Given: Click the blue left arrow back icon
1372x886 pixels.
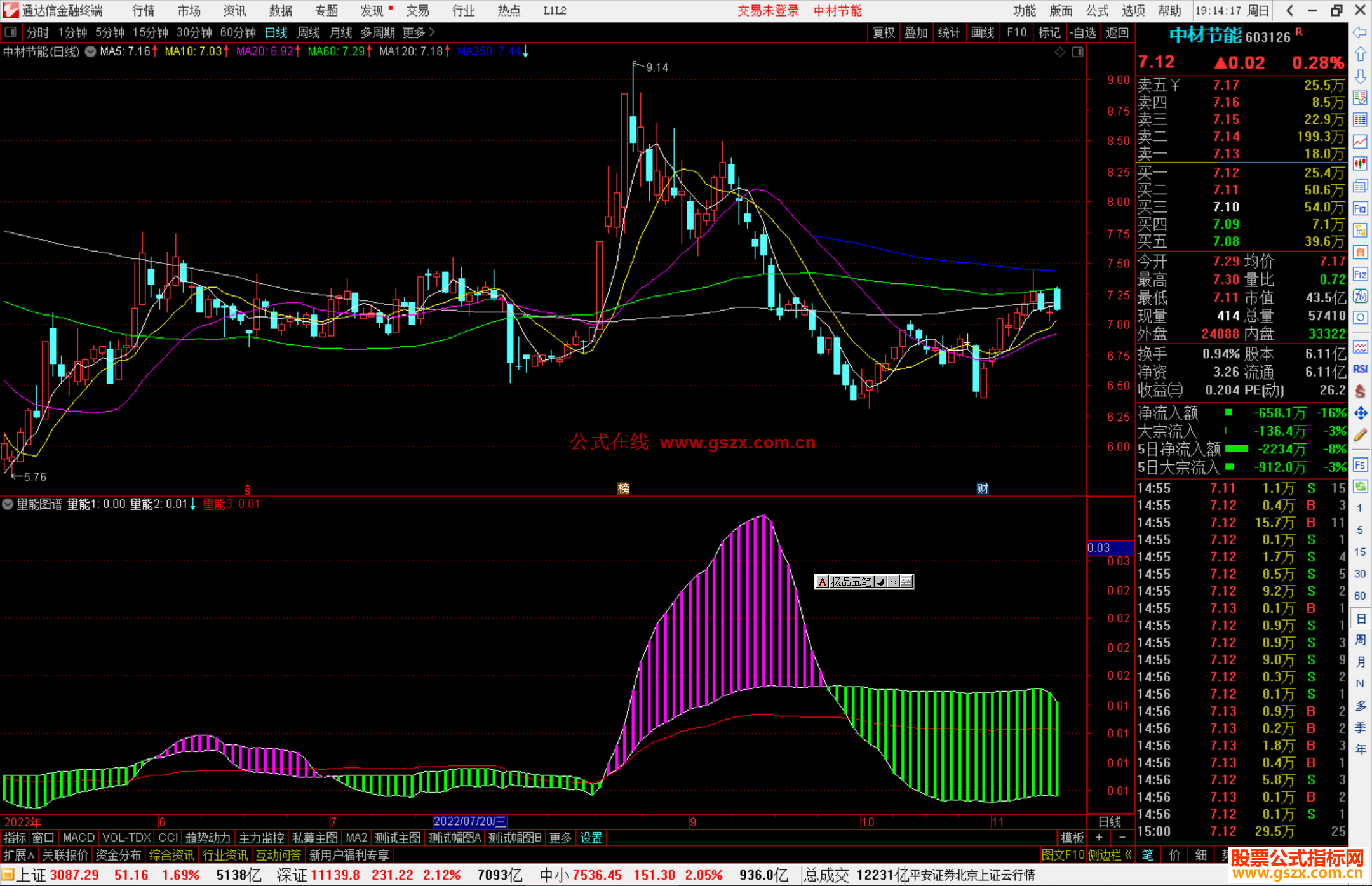Looking at the screenshot, I should coord(1360,32).
